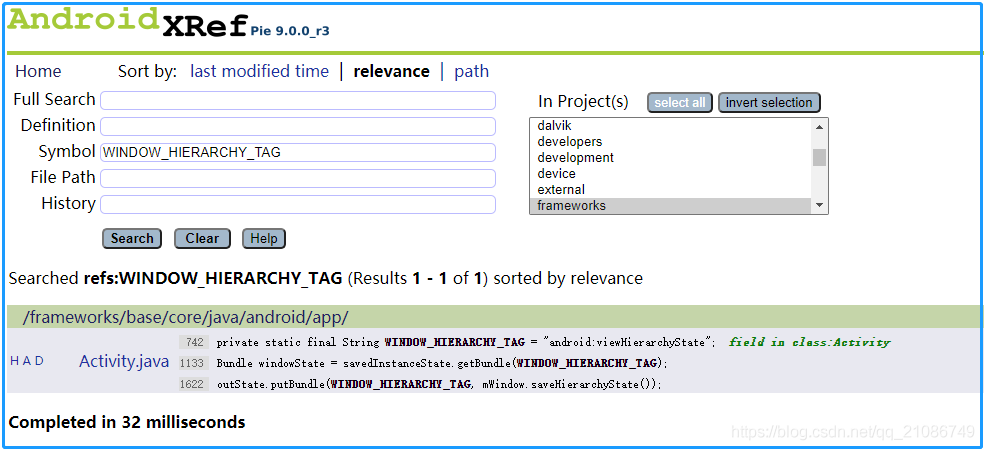Click the 'private static final String' result line
Image resolution: width=984 pixels, height=450 pixels.
point(466,343)
